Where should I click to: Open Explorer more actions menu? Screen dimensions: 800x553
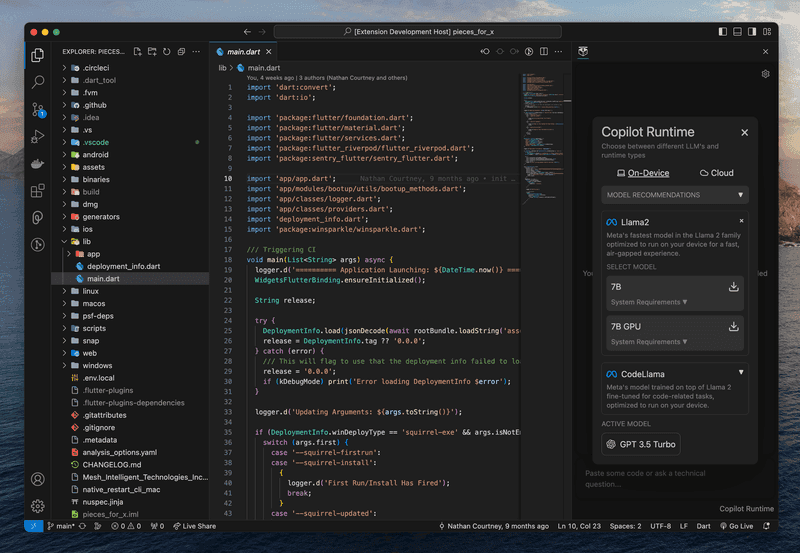coord(196,52)
